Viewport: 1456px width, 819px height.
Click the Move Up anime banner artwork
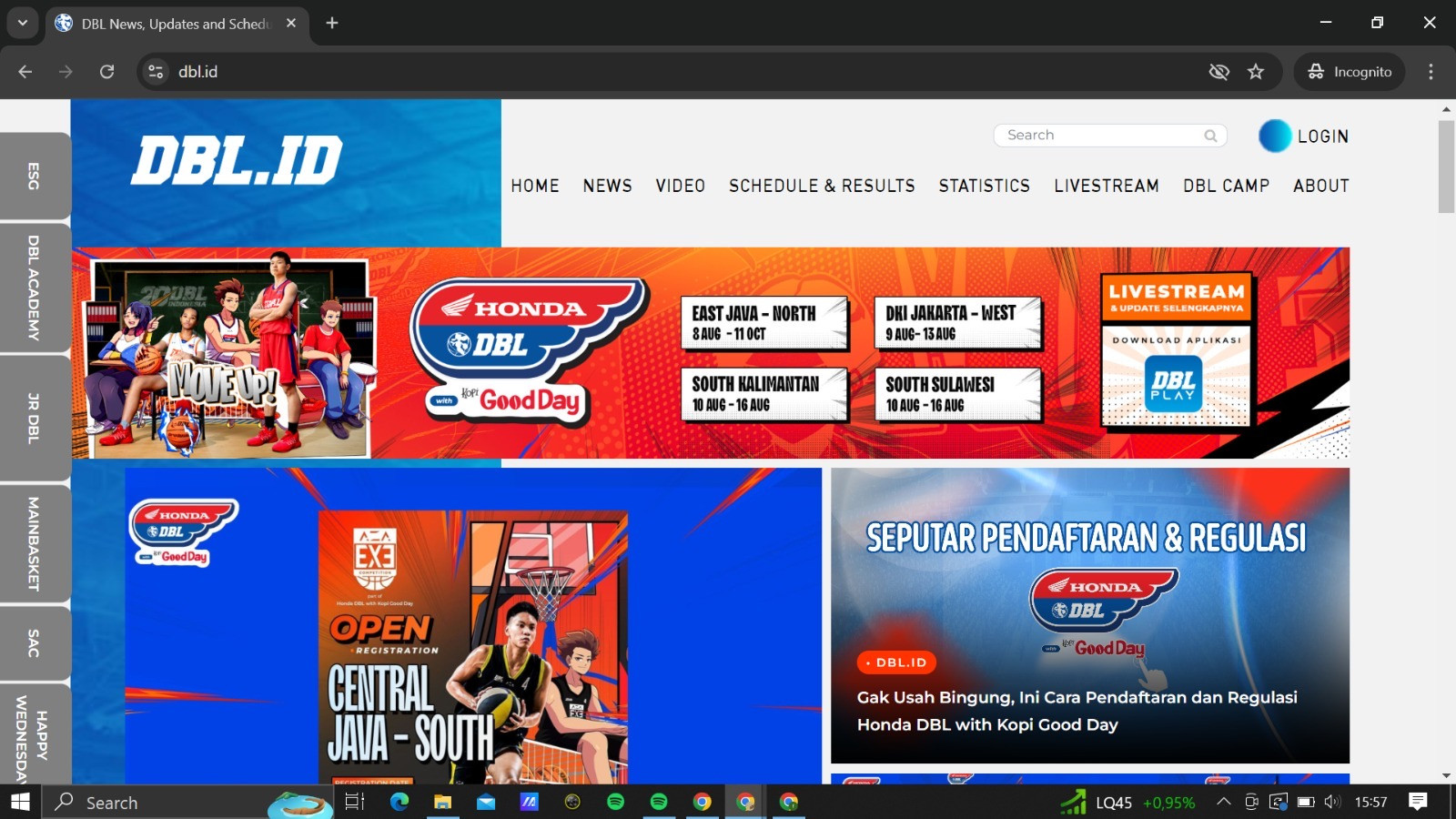(227, 355)
